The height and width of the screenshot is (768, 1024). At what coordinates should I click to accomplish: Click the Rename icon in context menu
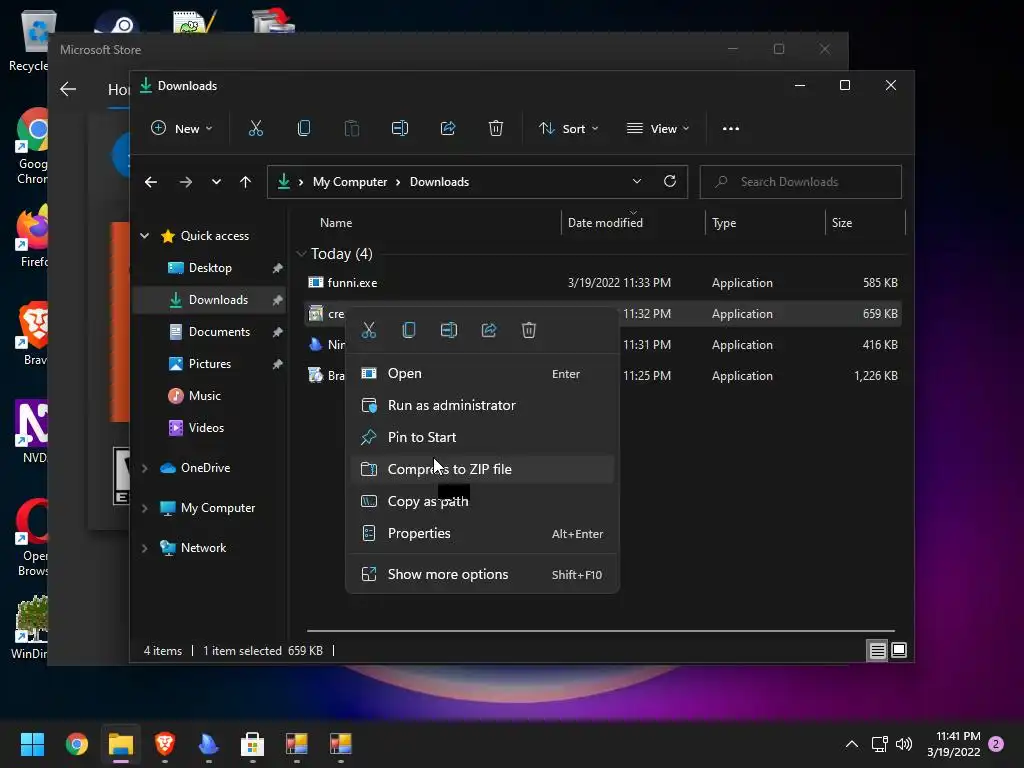[449, 330]
